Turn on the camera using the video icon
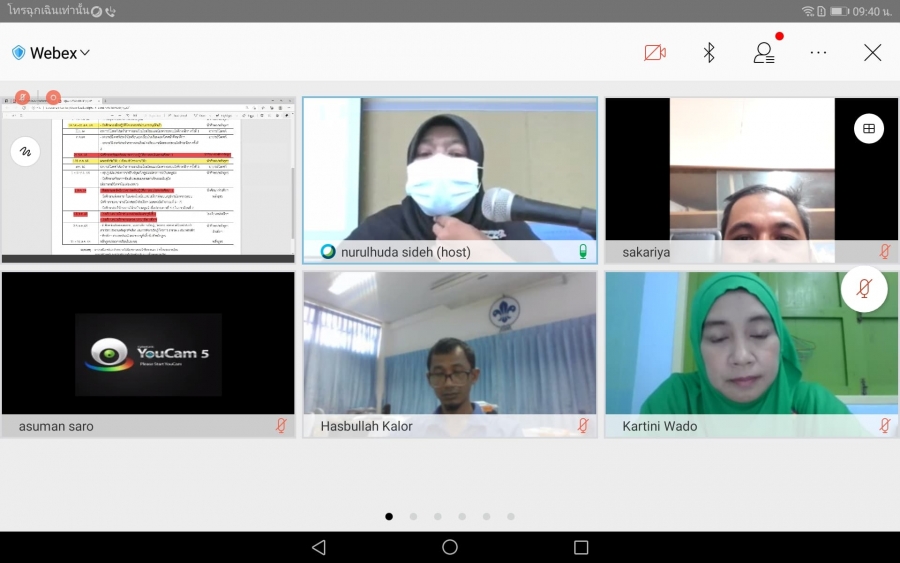The height and width of the screenshot is (563, 900). point(655,53)
